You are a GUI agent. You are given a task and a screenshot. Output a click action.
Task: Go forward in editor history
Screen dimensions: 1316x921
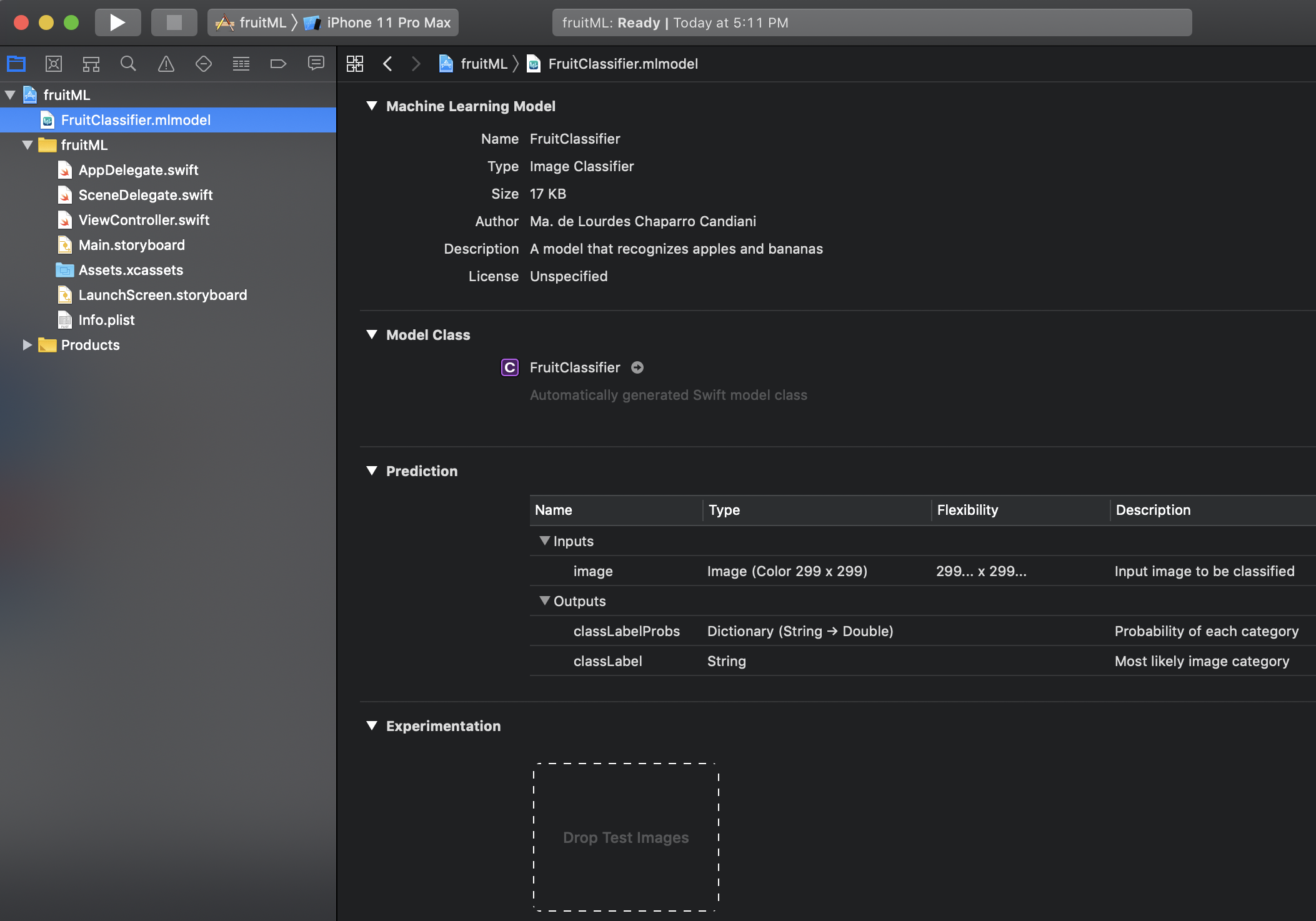click(416, 64)
